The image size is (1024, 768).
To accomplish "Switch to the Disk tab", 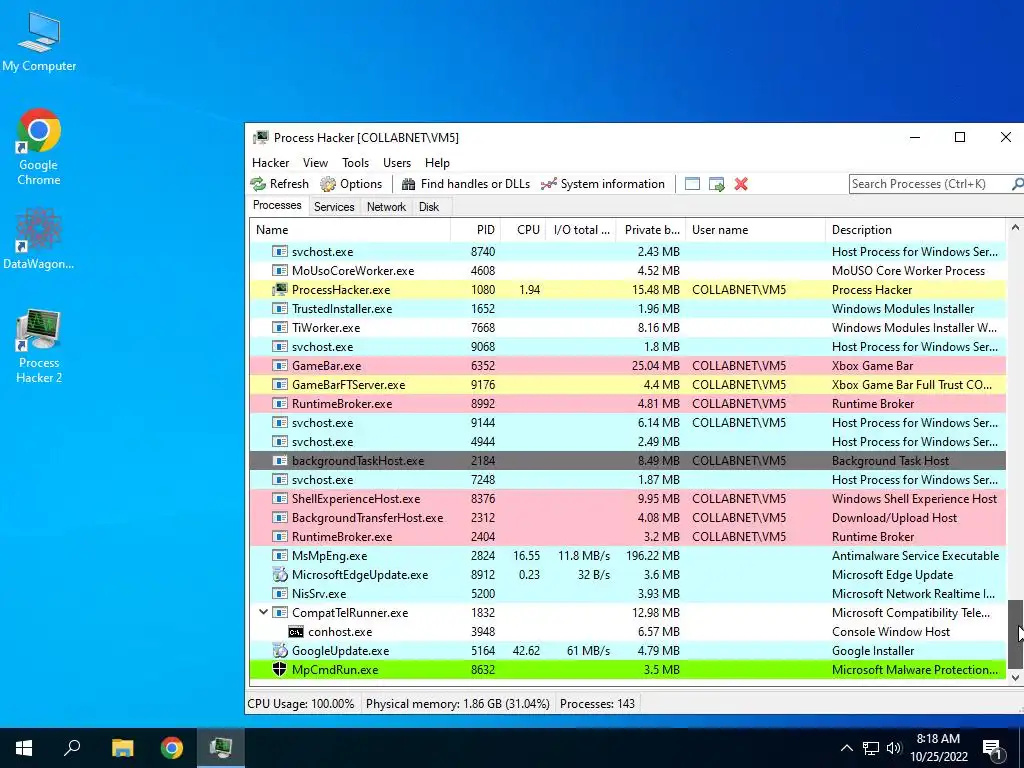I will [x=429, y=207].
